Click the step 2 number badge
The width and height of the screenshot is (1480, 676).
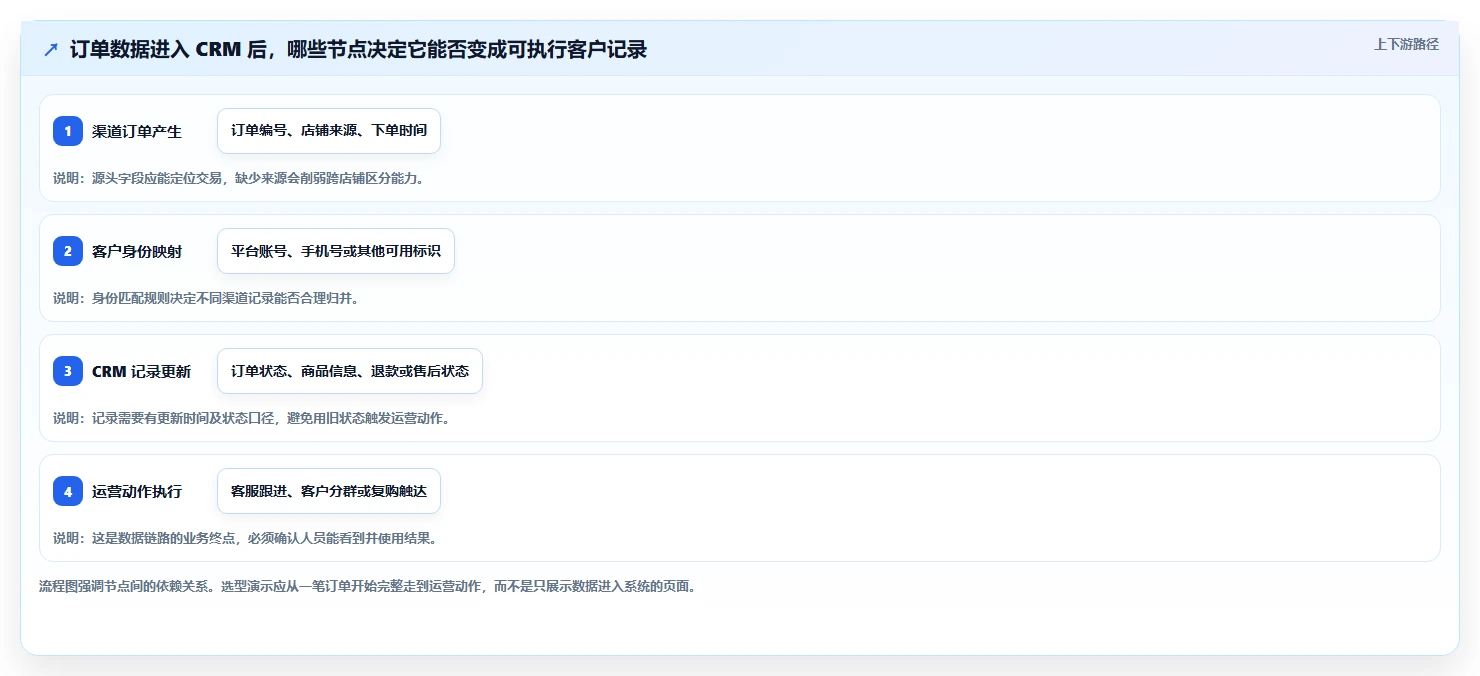(x=68, y=251)
